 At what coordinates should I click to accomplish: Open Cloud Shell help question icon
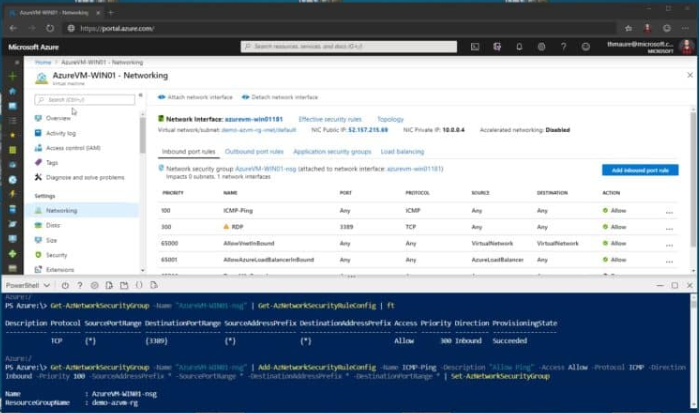coord(80,285)
